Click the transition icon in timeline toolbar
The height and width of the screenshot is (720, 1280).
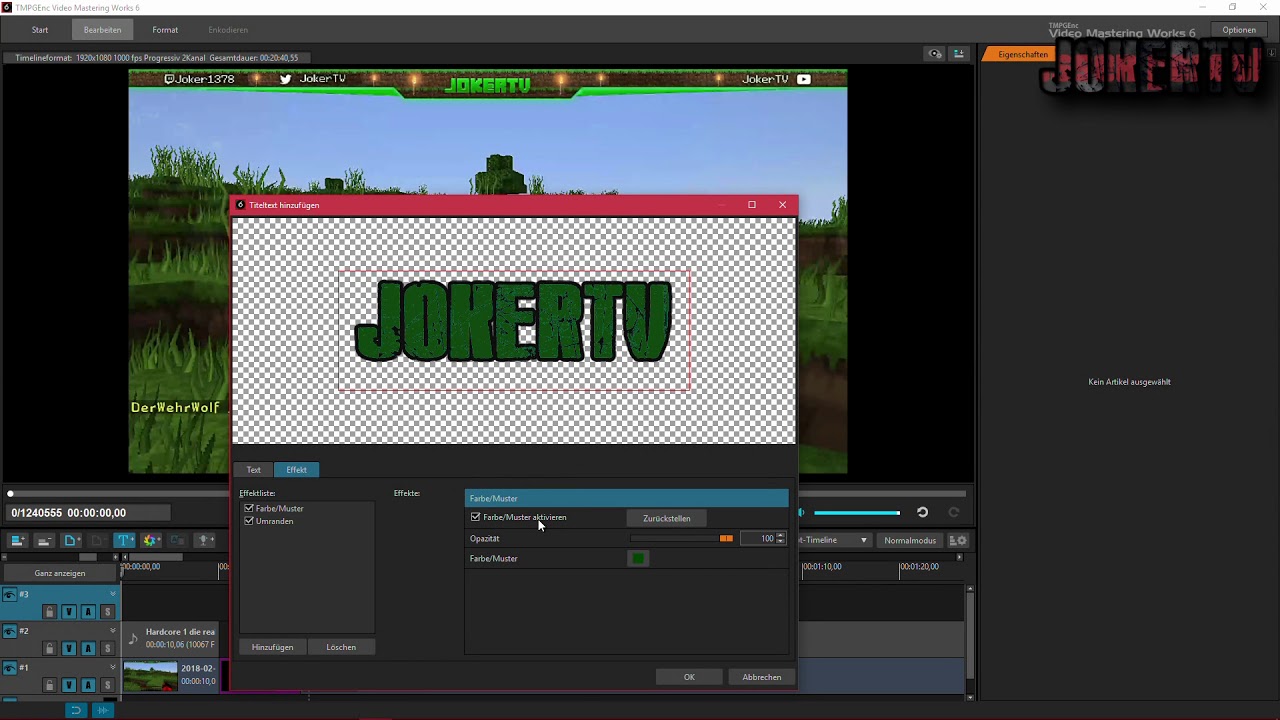tap(177, 540)
